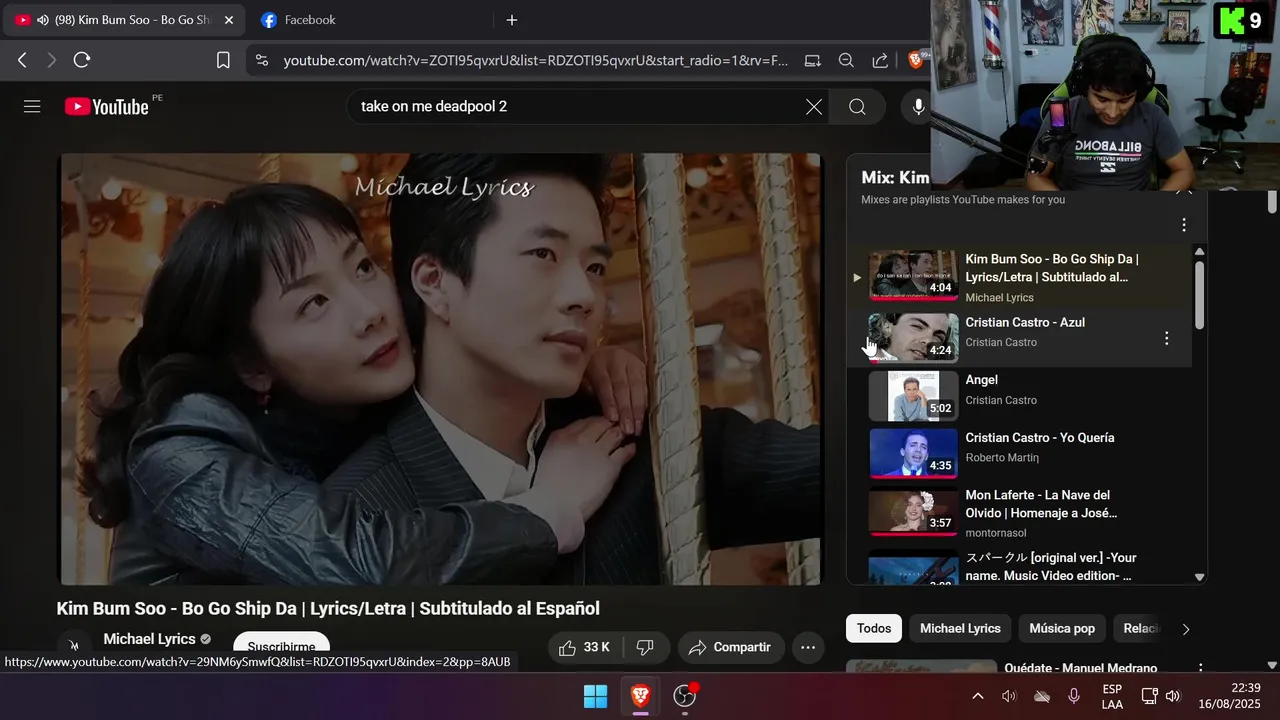Close the Kim Bum Soo tab
The width and height of the screenshot is (1280, 720).
click(x=228, y=20)
